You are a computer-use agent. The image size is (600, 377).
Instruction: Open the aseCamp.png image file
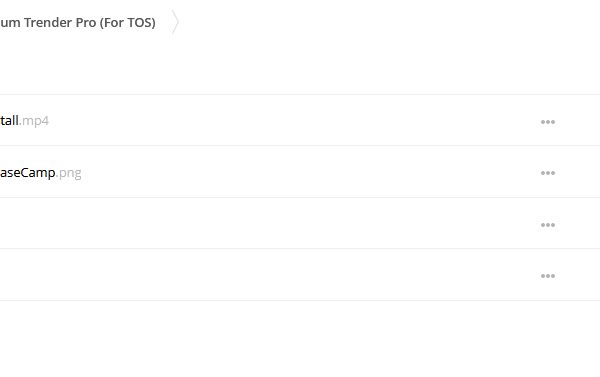click(x=41, y=173)
